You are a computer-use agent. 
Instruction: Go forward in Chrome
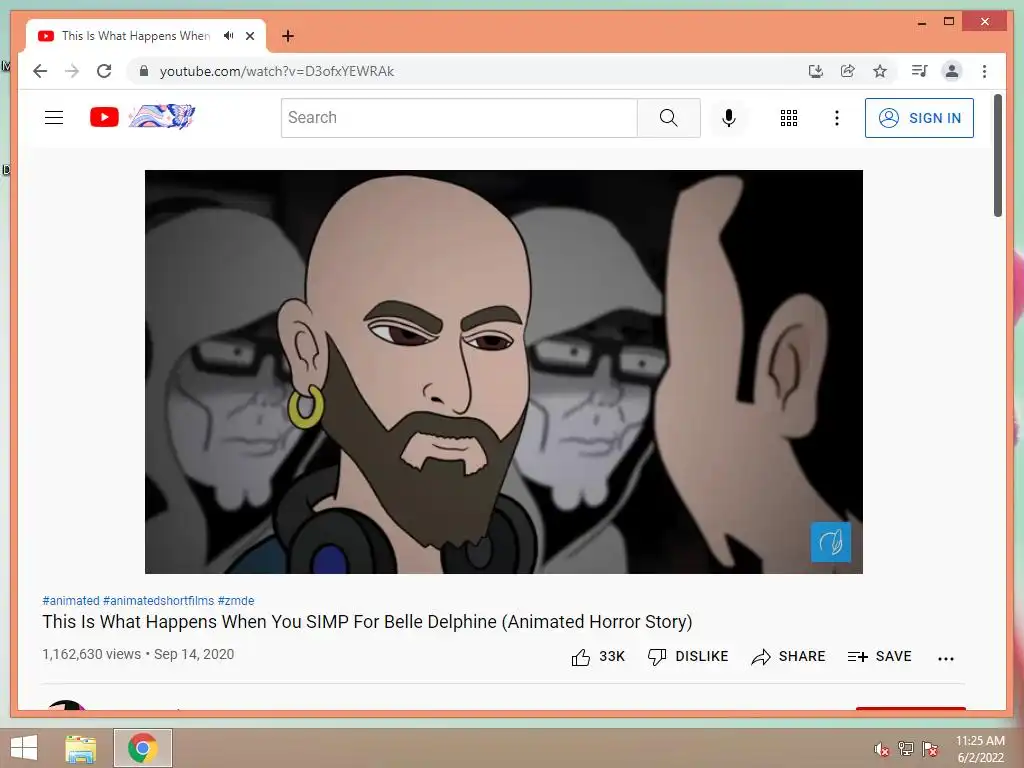point(72,71)
